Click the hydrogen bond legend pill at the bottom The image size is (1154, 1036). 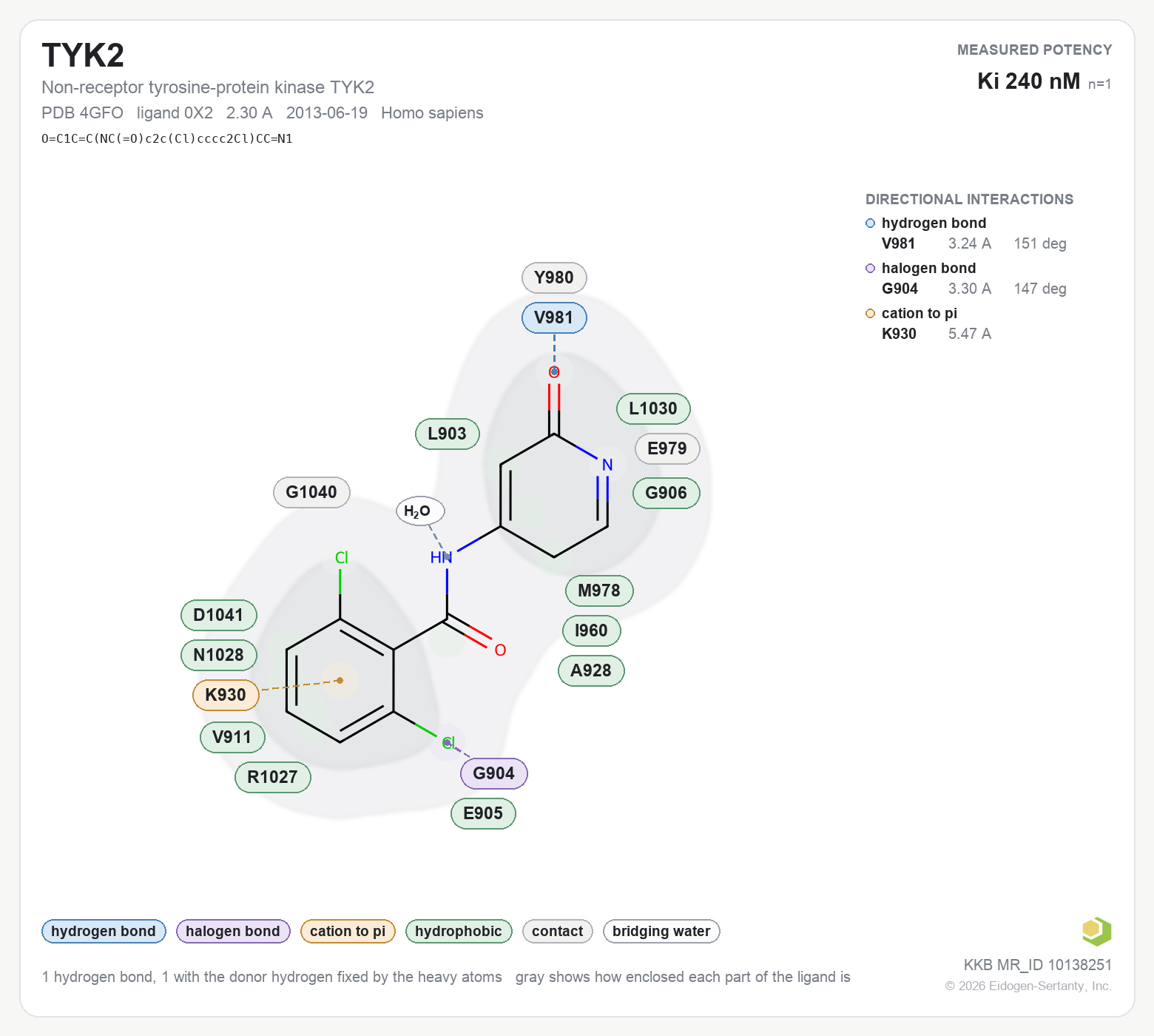(104, 931)
